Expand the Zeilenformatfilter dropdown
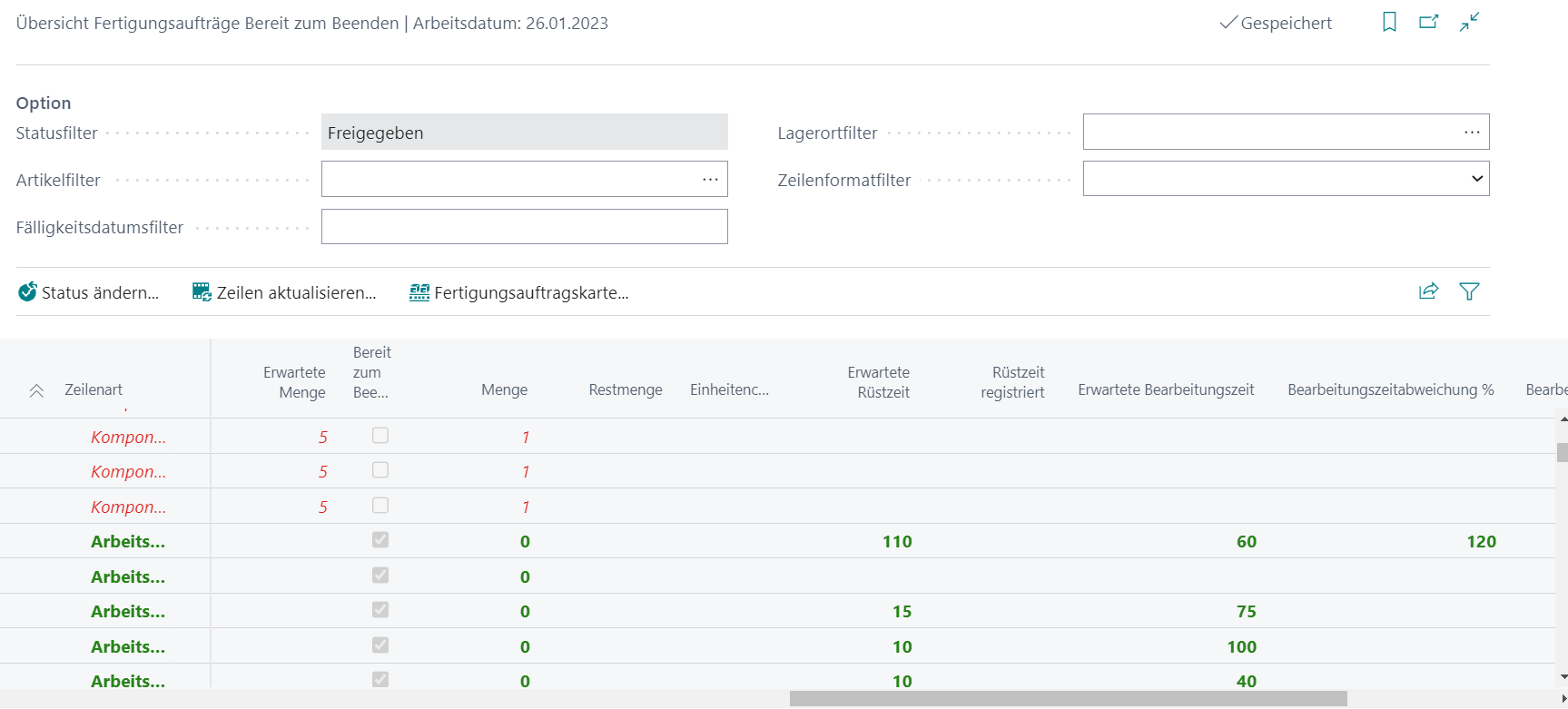 [x=1477, y=179]
